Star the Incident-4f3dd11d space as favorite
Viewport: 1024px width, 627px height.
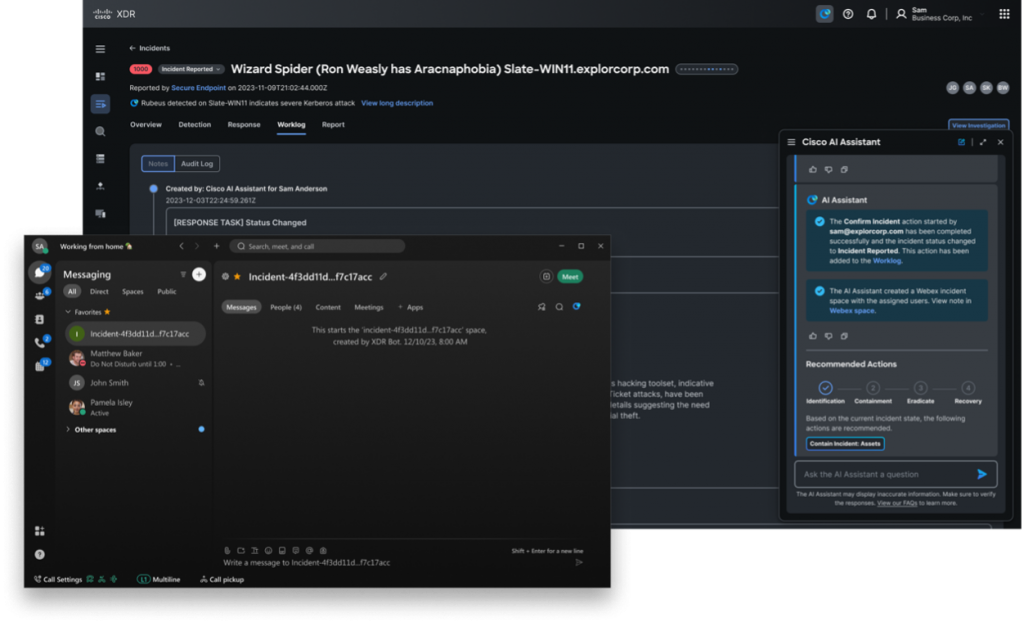[x=237, y=277]
